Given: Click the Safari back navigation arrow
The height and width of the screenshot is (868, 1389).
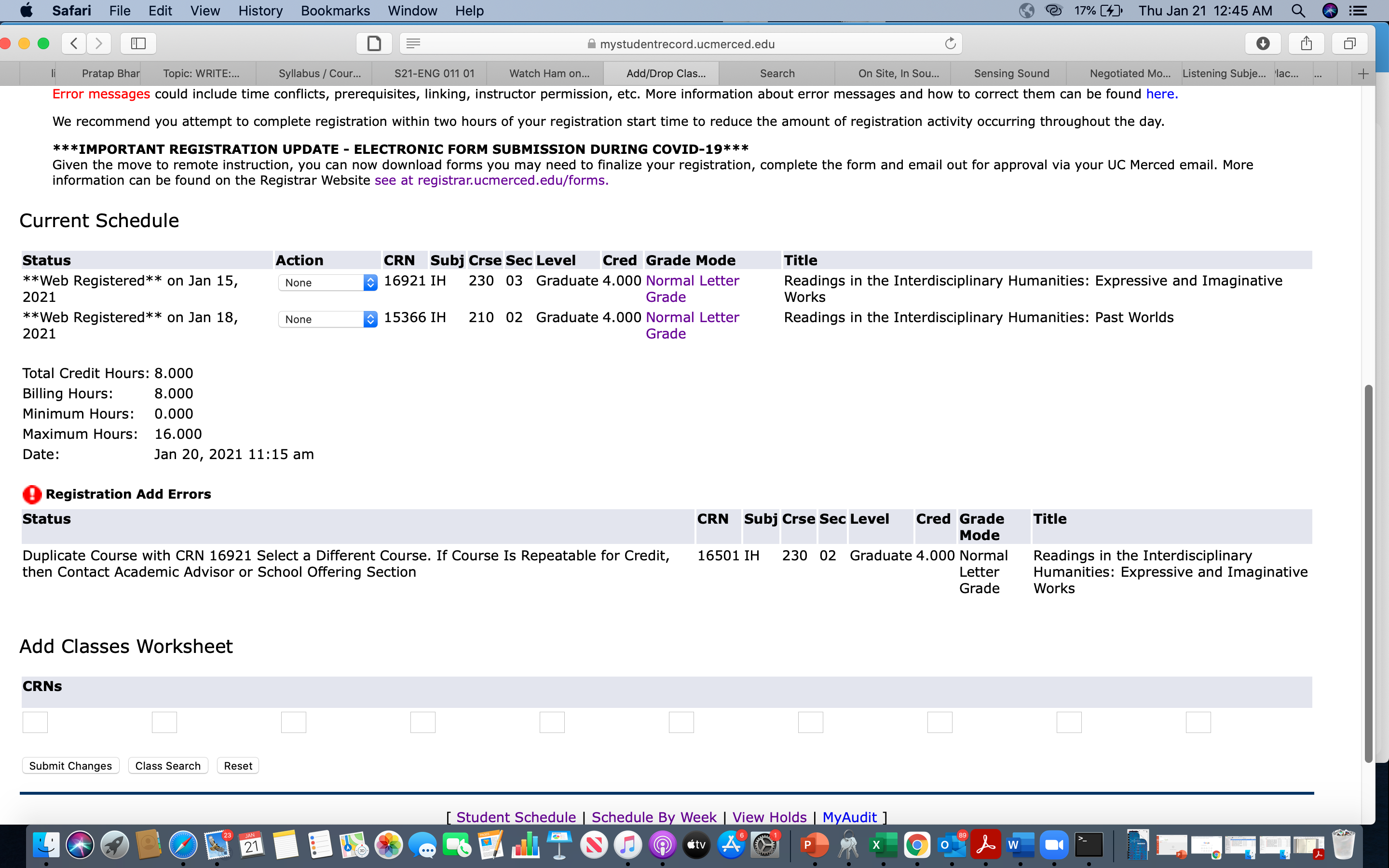Looking at the screenshot, I should click(74, 43).
